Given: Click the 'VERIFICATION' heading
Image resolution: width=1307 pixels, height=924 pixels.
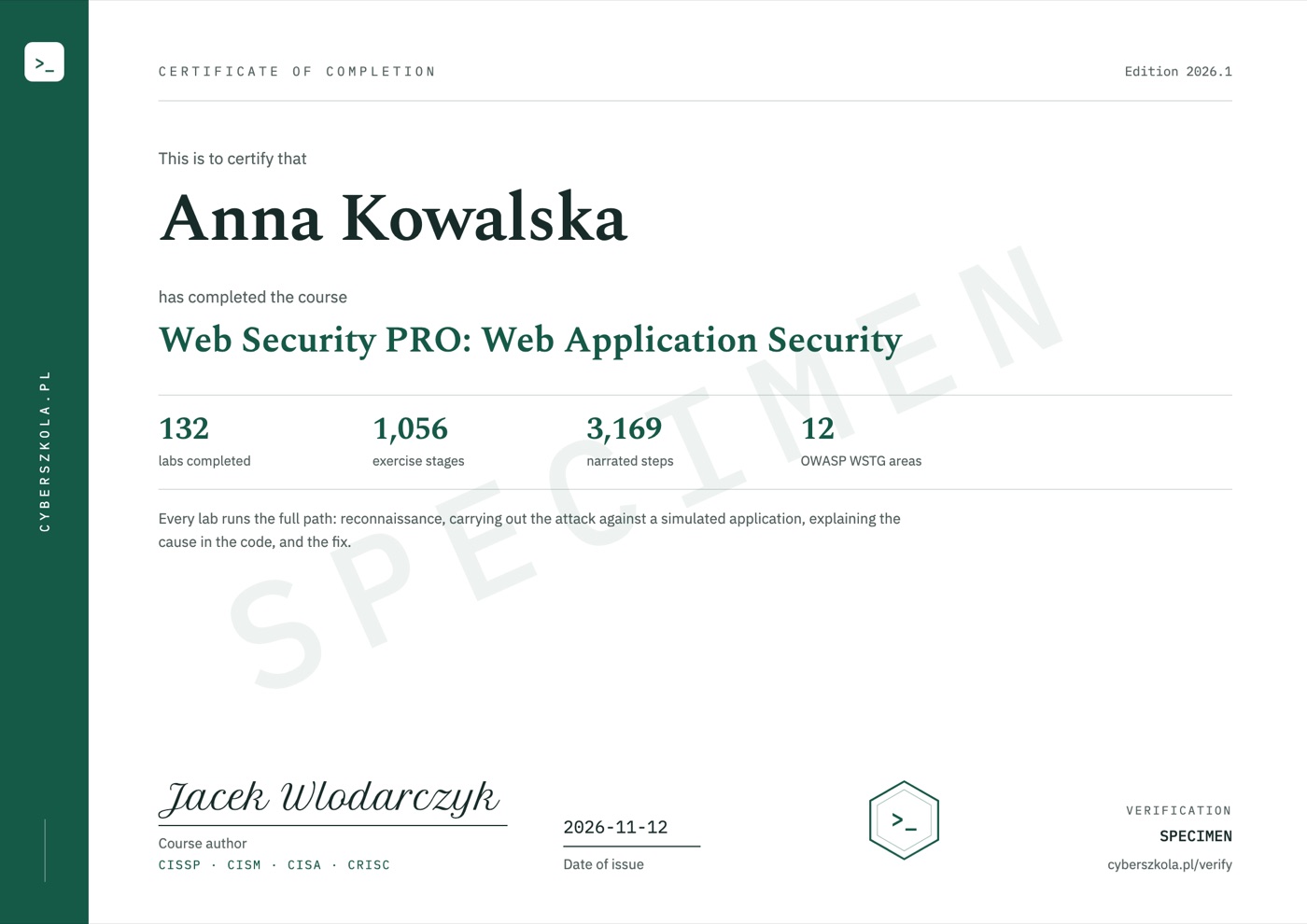Looking at the screenshot, I should [1178, 811].
